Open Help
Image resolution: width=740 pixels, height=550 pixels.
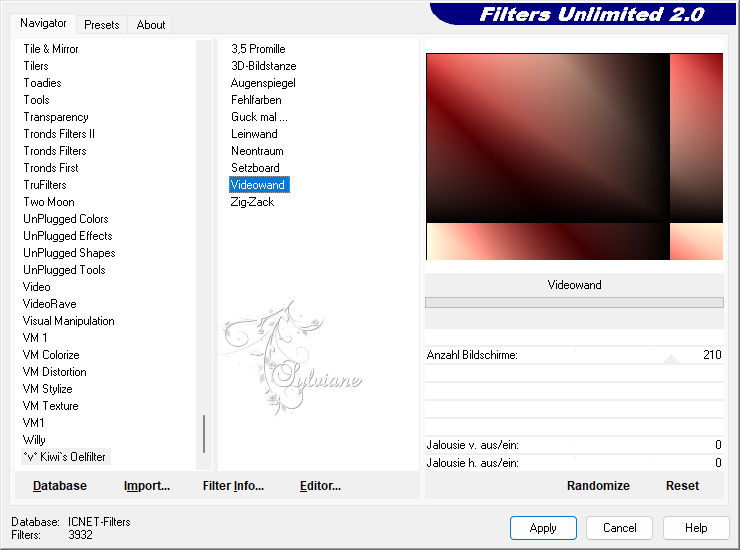click(696, 527)
